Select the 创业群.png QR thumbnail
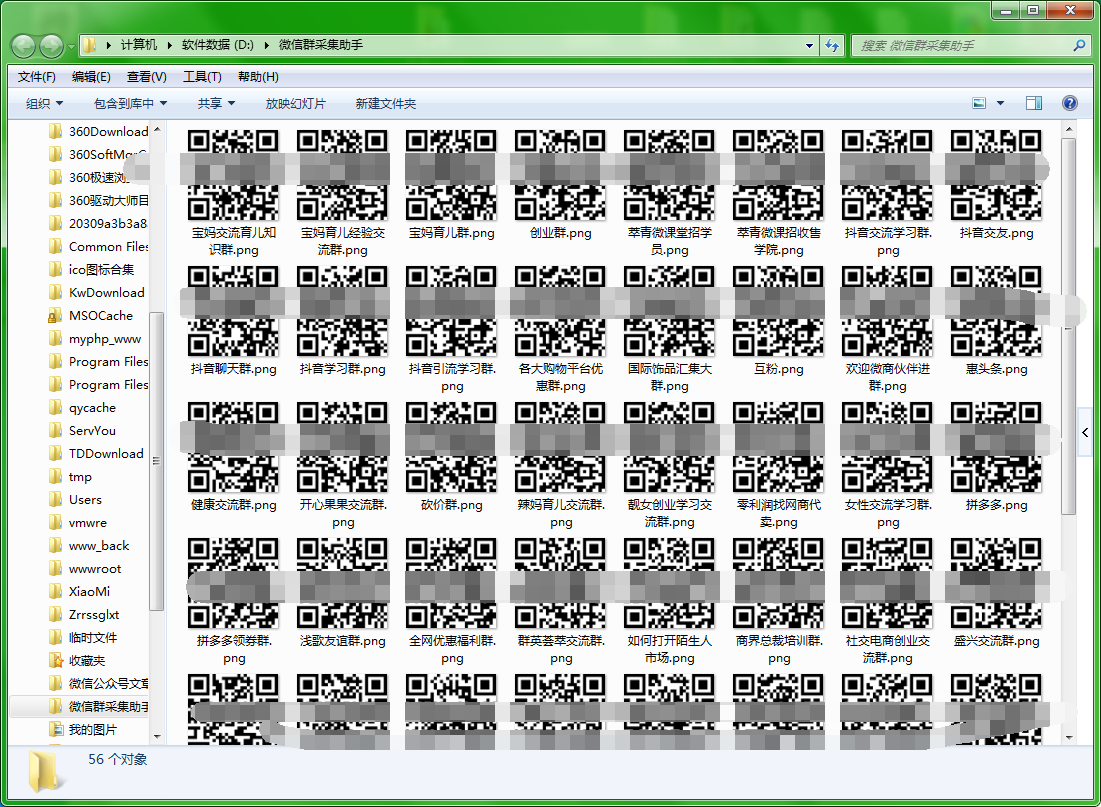The width and height of the screenshot is (1101, 807). pos(560,176)
